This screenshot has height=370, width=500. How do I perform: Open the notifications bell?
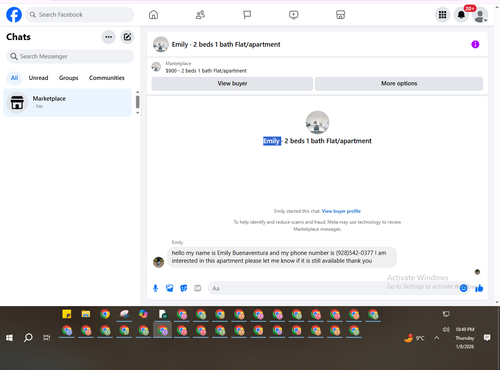(x=461, y=15)
